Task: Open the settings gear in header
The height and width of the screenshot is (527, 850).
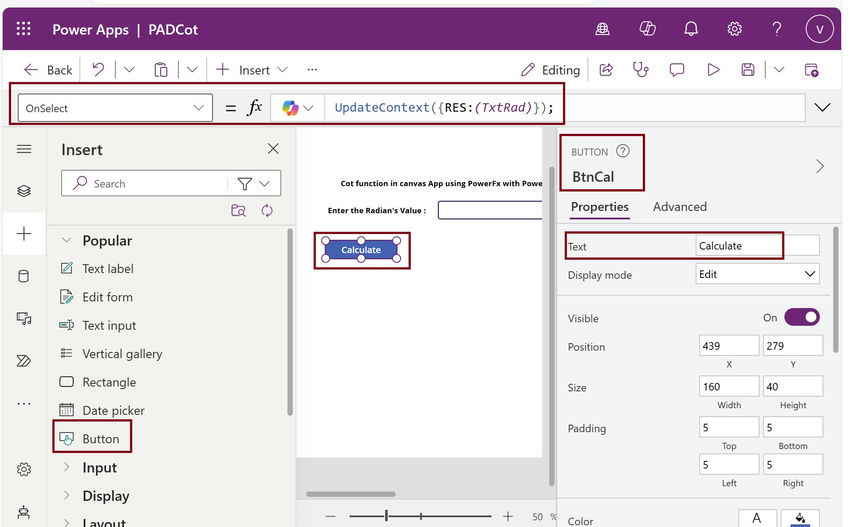Action: [x=735, y=29]
